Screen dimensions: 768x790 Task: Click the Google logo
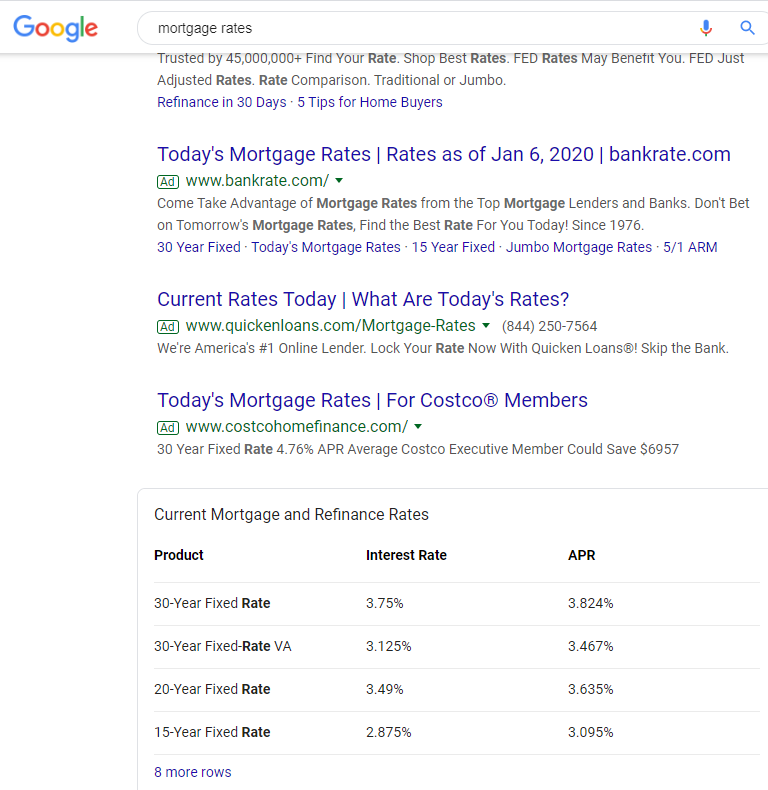point(55,28)
